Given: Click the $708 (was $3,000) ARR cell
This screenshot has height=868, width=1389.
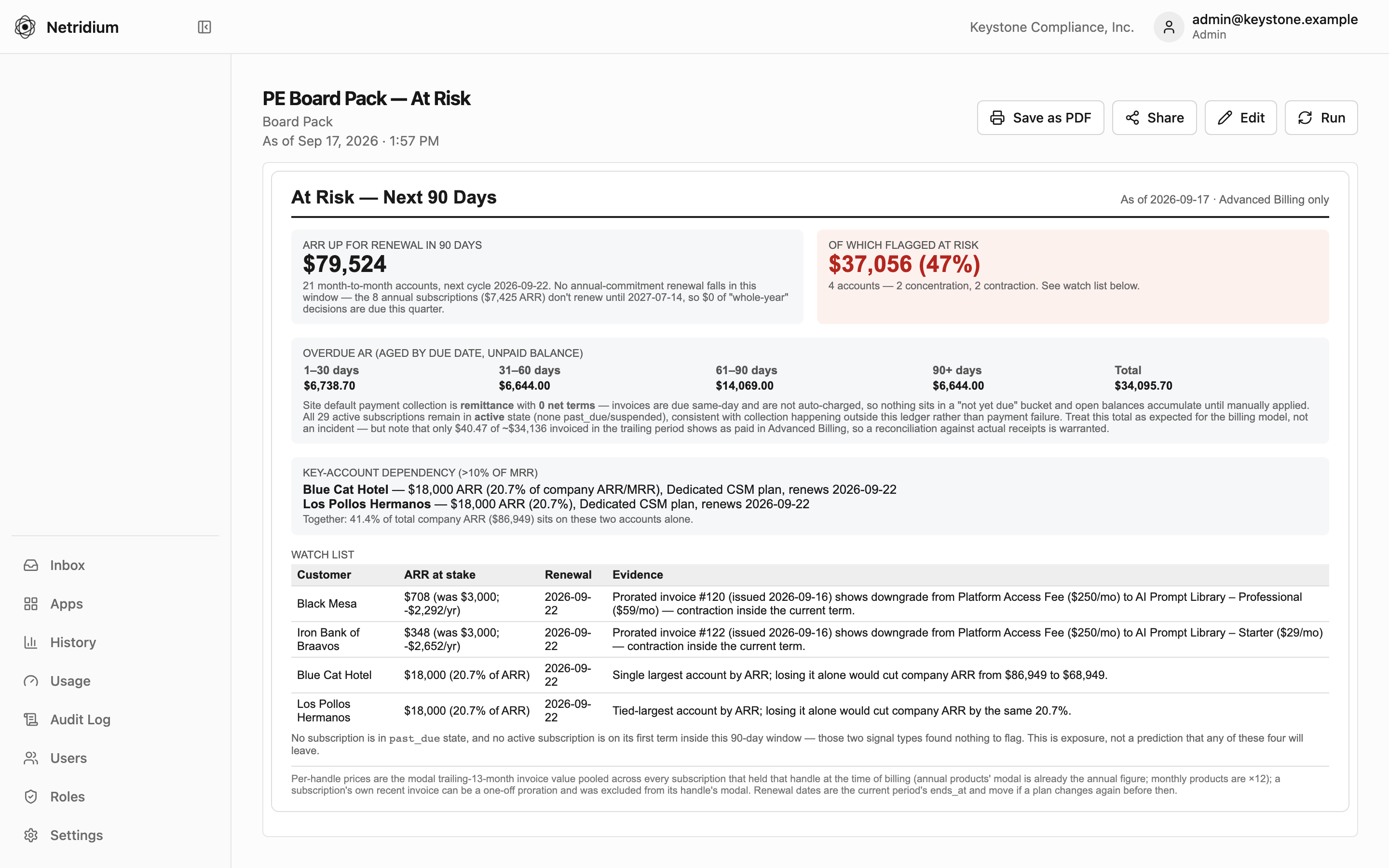Looking at the screenshot, I should click(452, 603).
